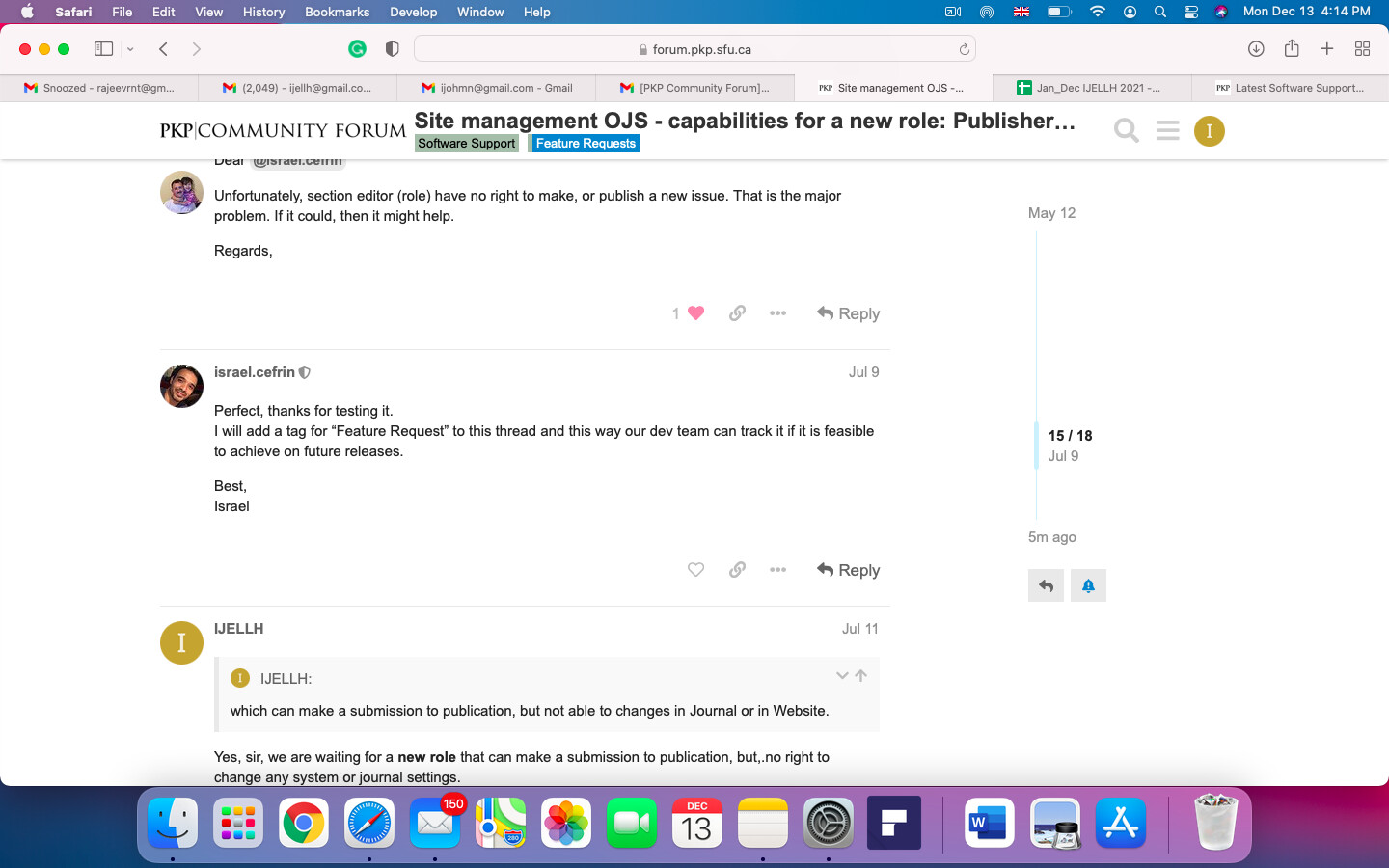The image size is (1389, 868).
Task: Open Control Center in menu bar
Action: click(x=1191, y=12)
